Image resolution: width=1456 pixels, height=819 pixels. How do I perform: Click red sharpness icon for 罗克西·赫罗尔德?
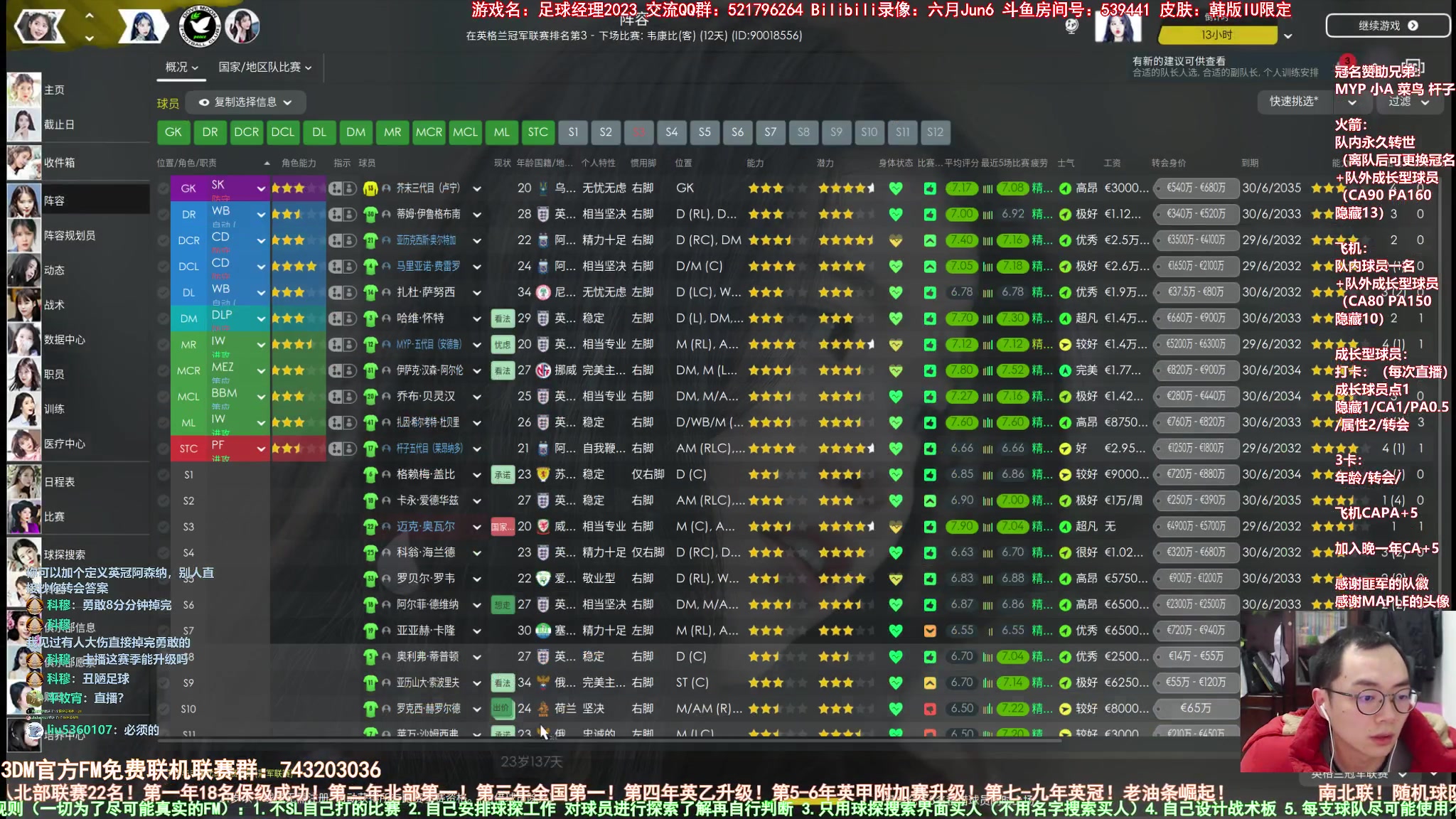click(x=930, y=709)
